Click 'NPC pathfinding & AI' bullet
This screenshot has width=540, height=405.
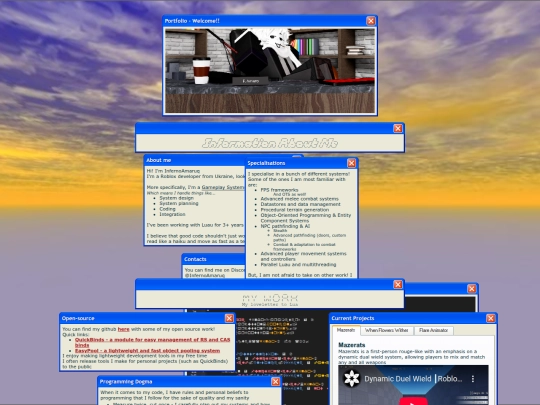[285, 226]
